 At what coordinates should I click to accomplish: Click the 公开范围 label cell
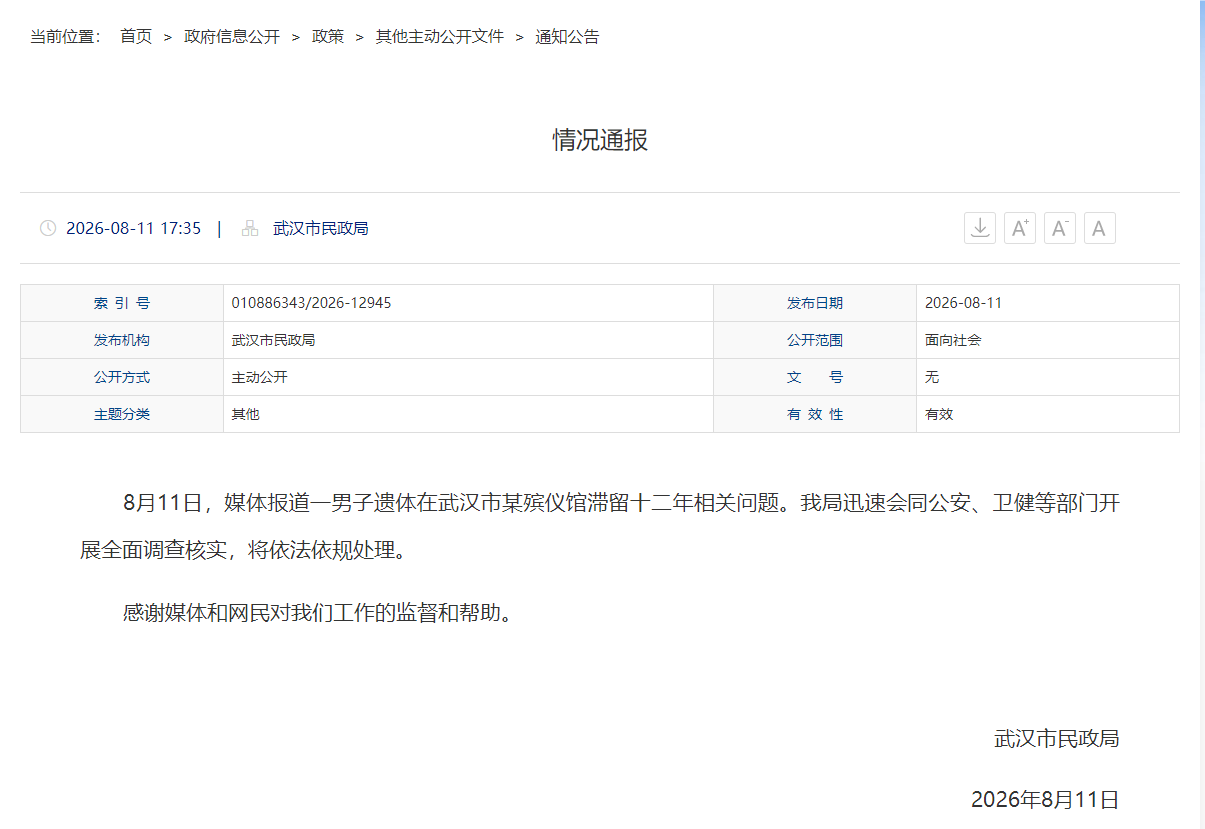pyautogui.click(x=815, y=340)
